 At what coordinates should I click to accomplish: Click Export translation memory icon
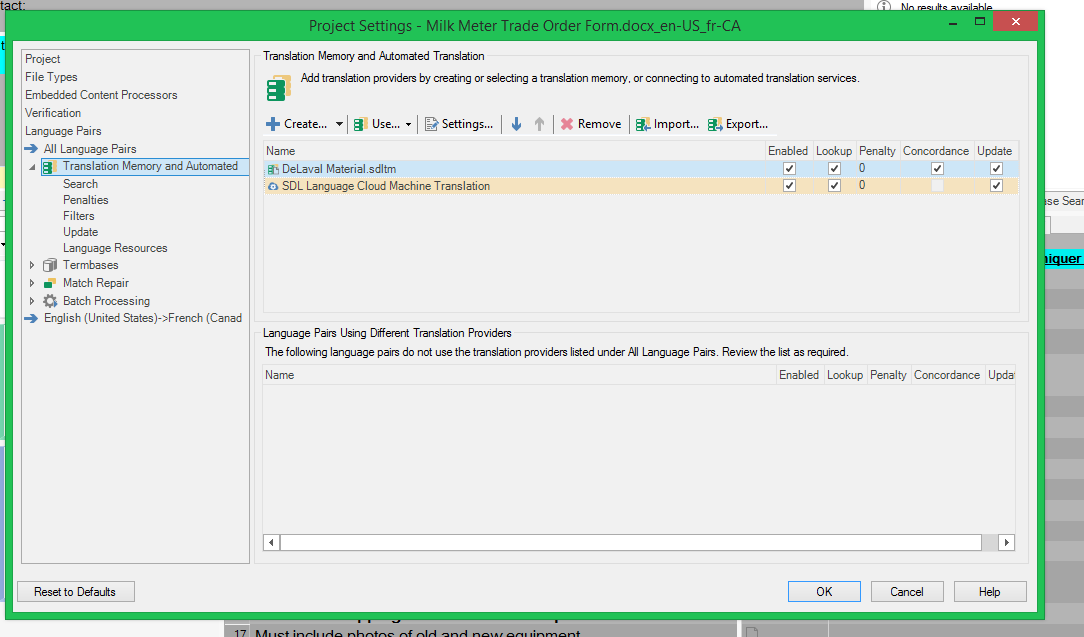tap(715, 124)
